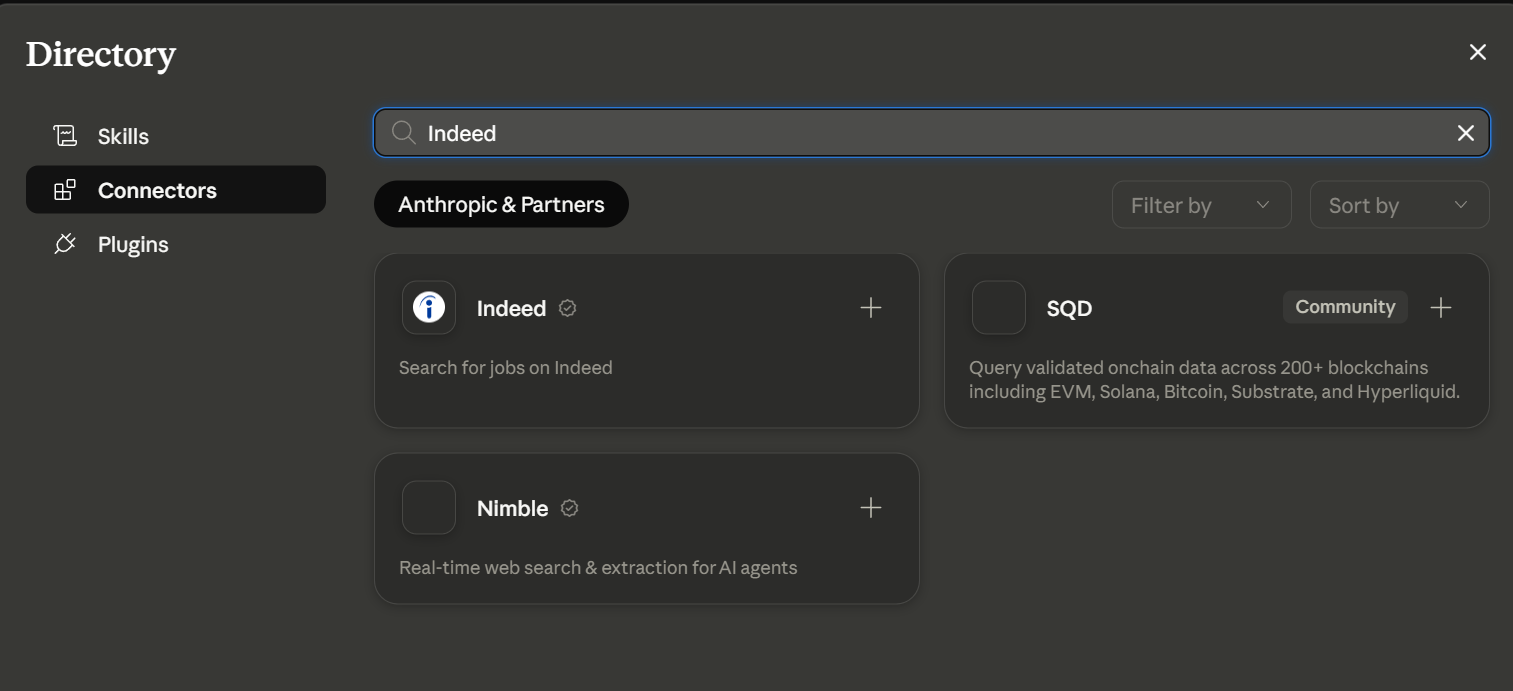Select the Connectors section
The image size is (1513, 691).
coord(176,190)
